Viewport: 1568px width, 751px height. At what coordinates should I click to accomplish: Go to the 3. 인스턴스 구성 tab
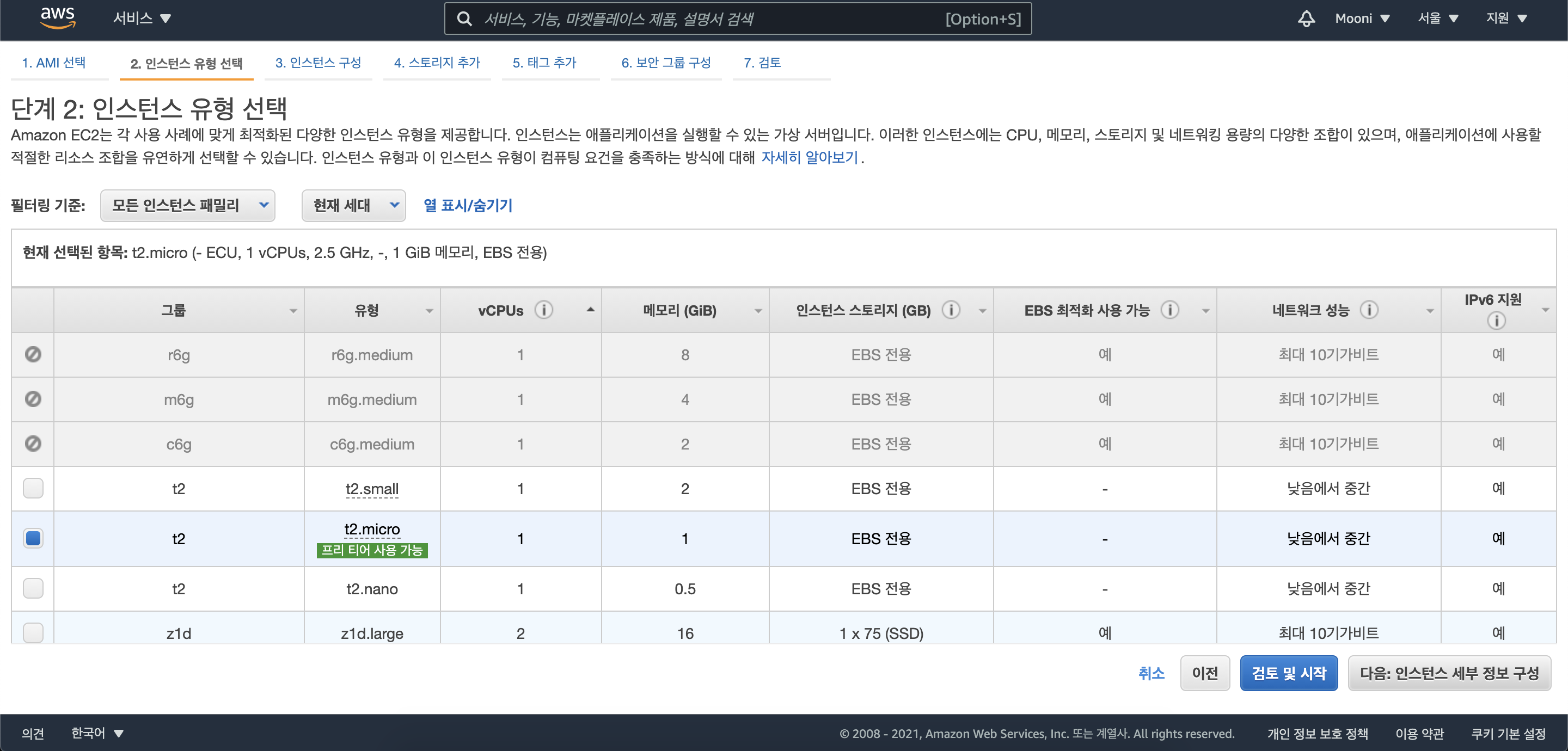click(318, 62)
